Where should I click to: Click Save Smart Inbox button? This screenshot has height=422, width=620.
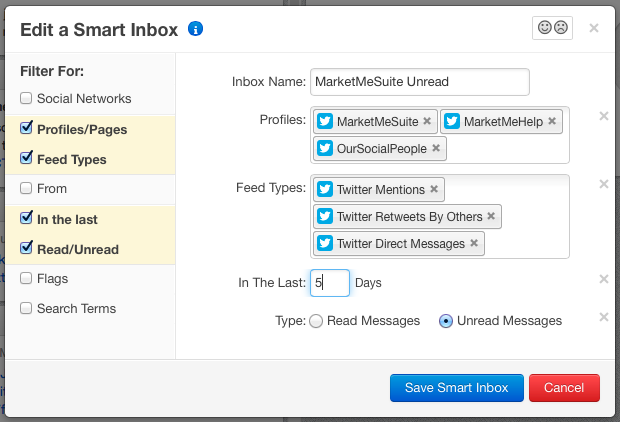coord(457,388)
